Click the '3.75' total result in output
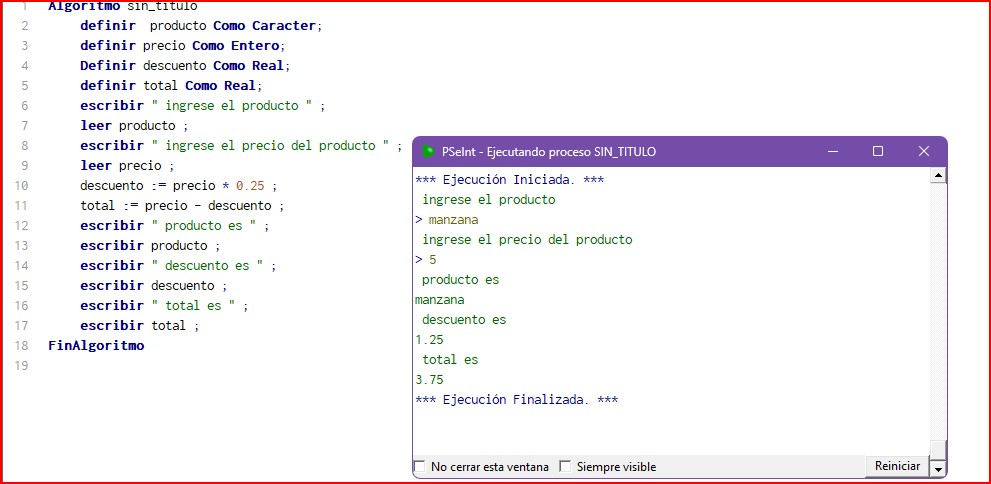 tap(429, 380)
